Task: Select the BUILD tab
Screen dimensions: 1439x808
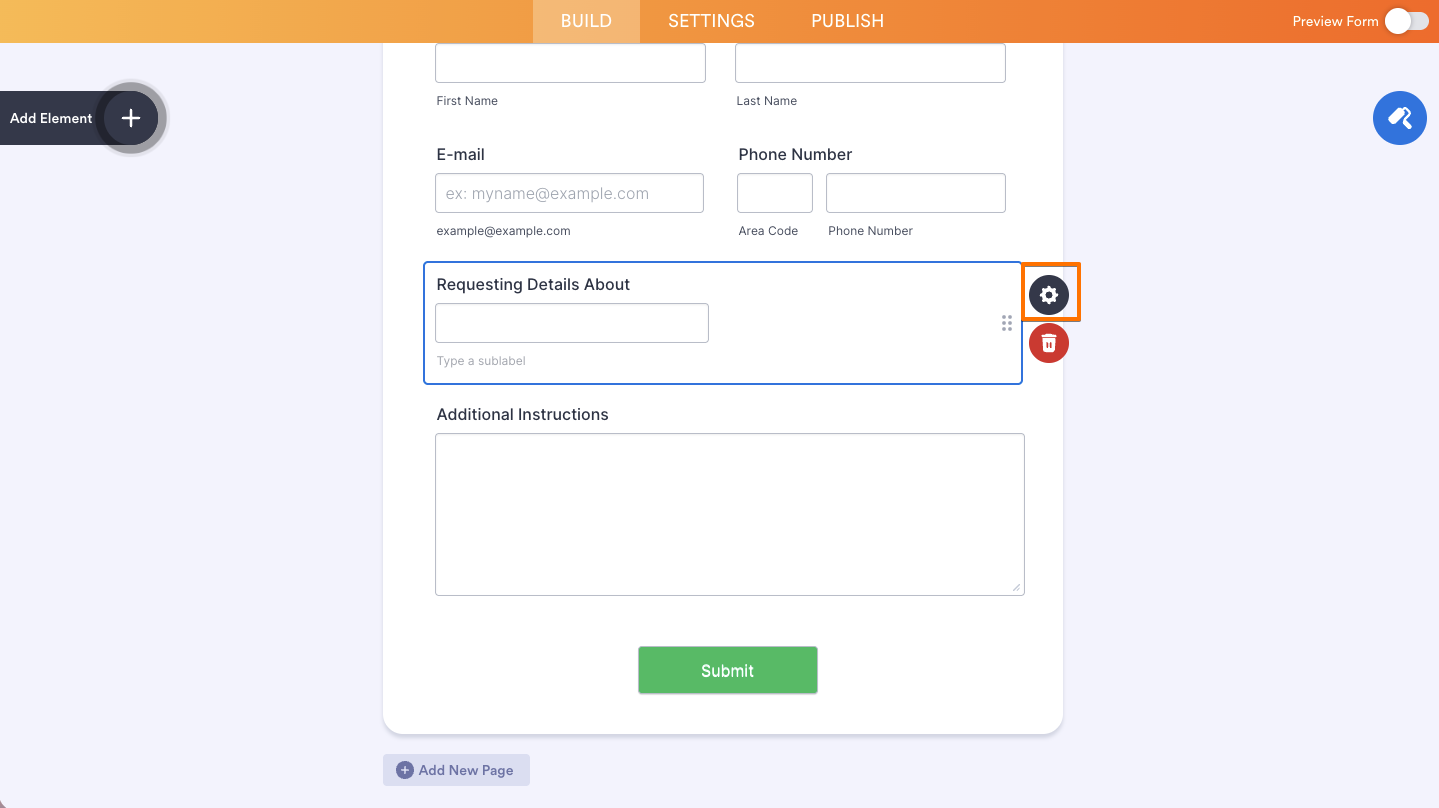Action: click(x=585, y=20)
